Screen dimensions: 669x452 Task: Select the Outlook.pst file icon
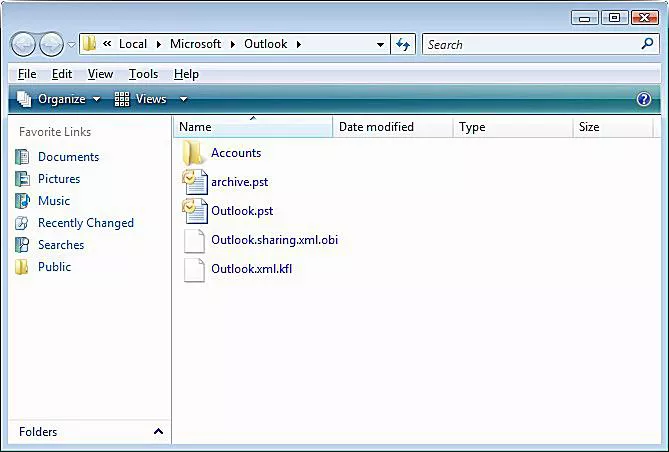(x=195, y=211)
